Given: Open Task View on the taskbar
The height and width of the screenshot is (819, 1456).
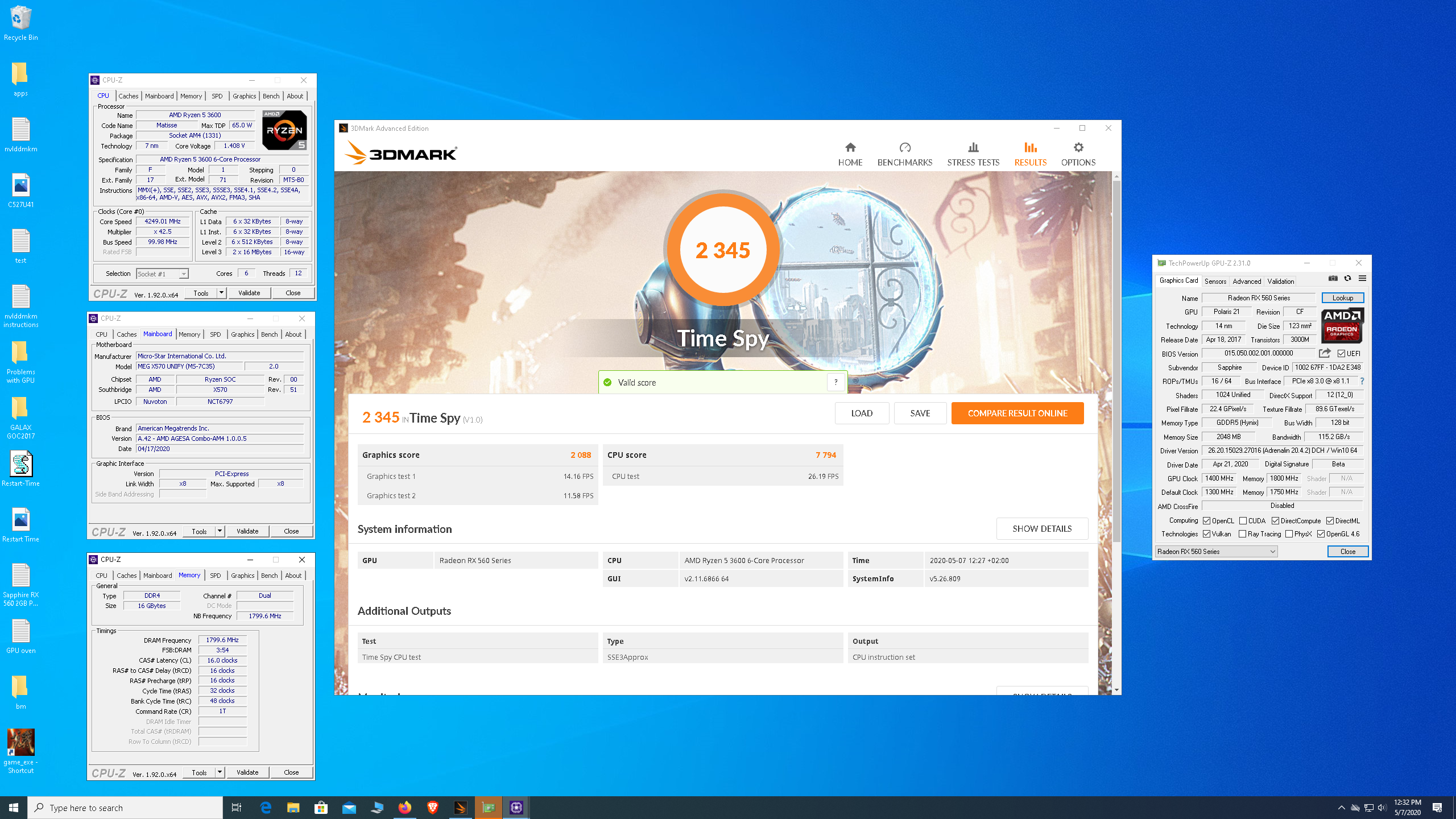Looking at the screenshot, I should coord(237,808).
